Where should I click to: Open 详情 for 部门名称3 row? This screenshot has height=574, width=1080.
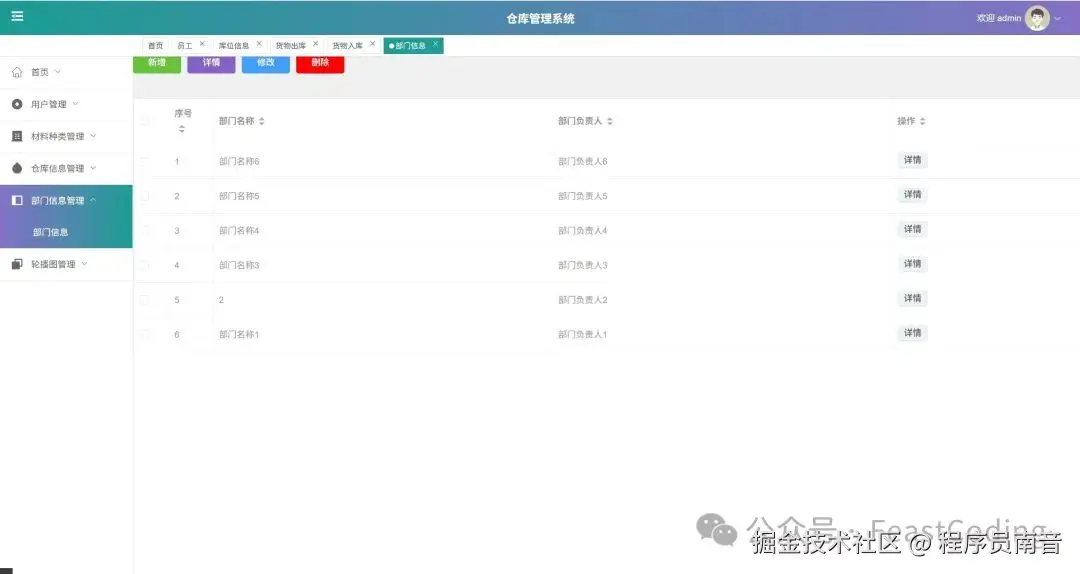913,264
